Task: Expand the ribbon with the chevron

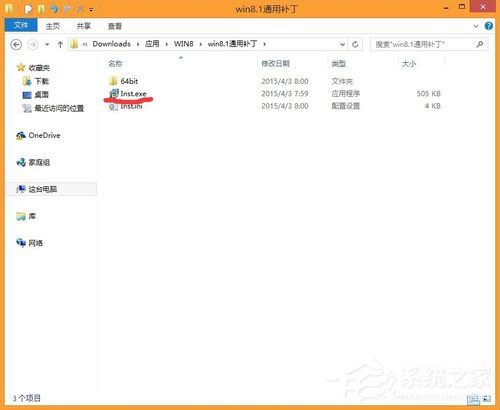Action: 476,26
